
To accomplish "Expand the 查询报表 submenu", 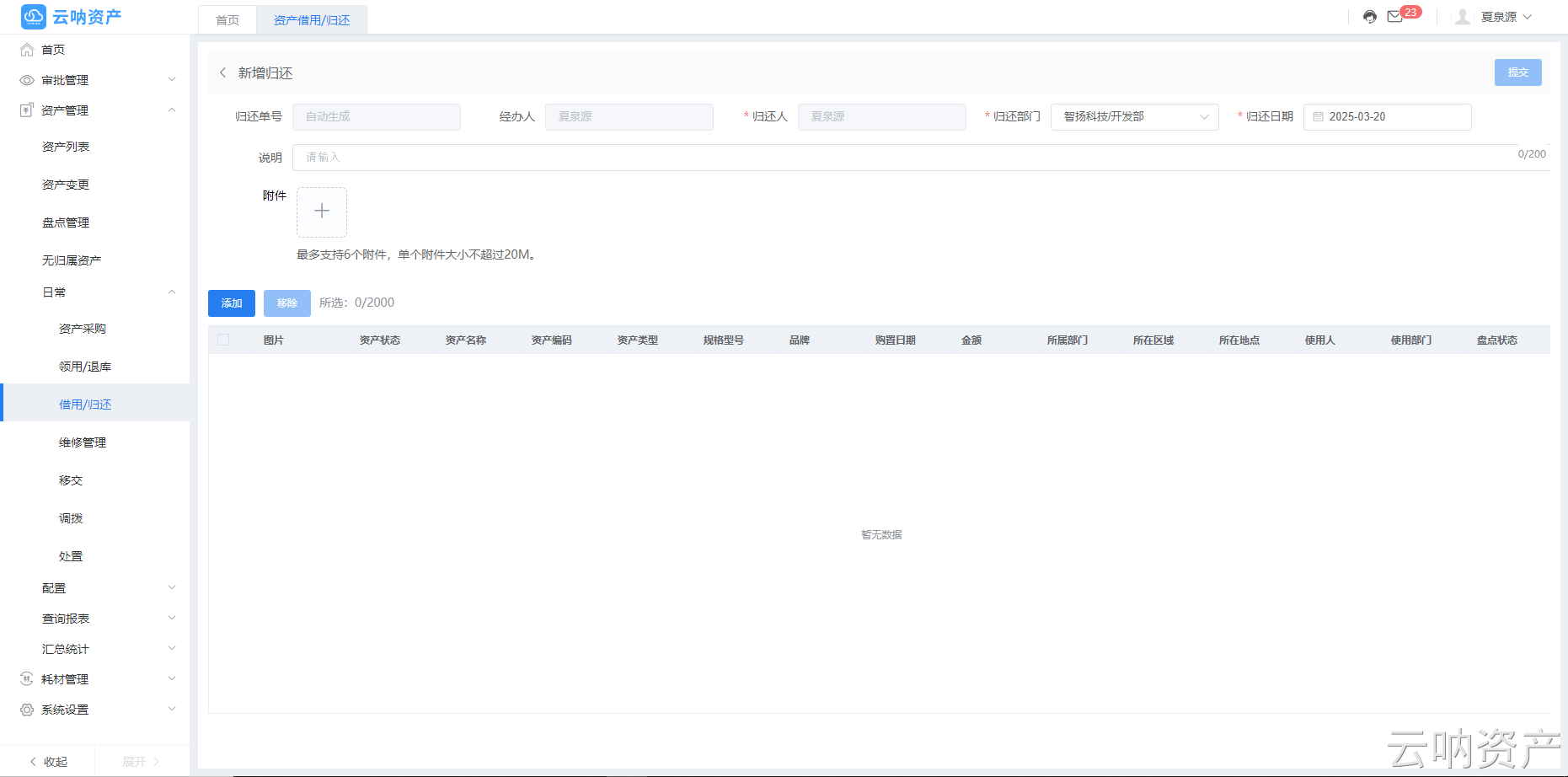I will pos(172,619).
